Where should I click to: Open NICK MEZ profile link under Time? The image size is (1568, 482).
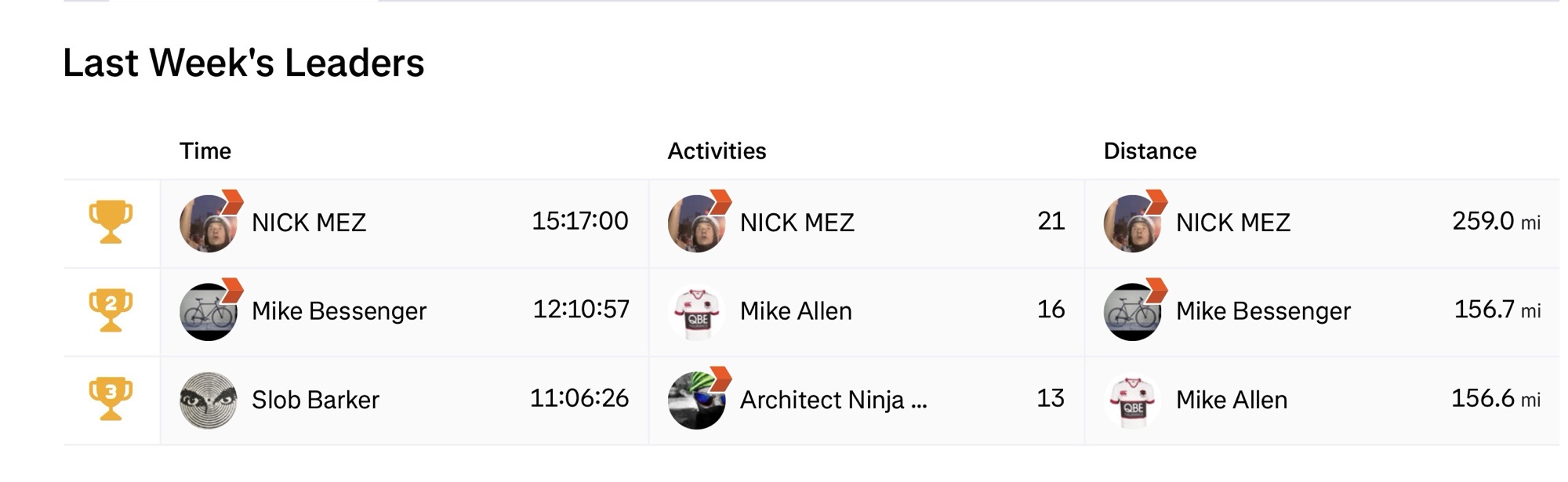(309, 223)
